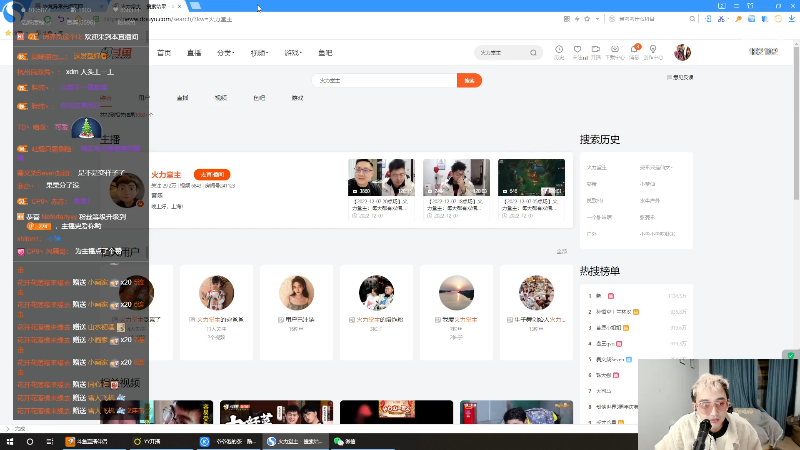Expand the small arrow beside scissors icon
The height and width of the screenshot is (450, 800).
pyautogui.click(x=728, y=19)
